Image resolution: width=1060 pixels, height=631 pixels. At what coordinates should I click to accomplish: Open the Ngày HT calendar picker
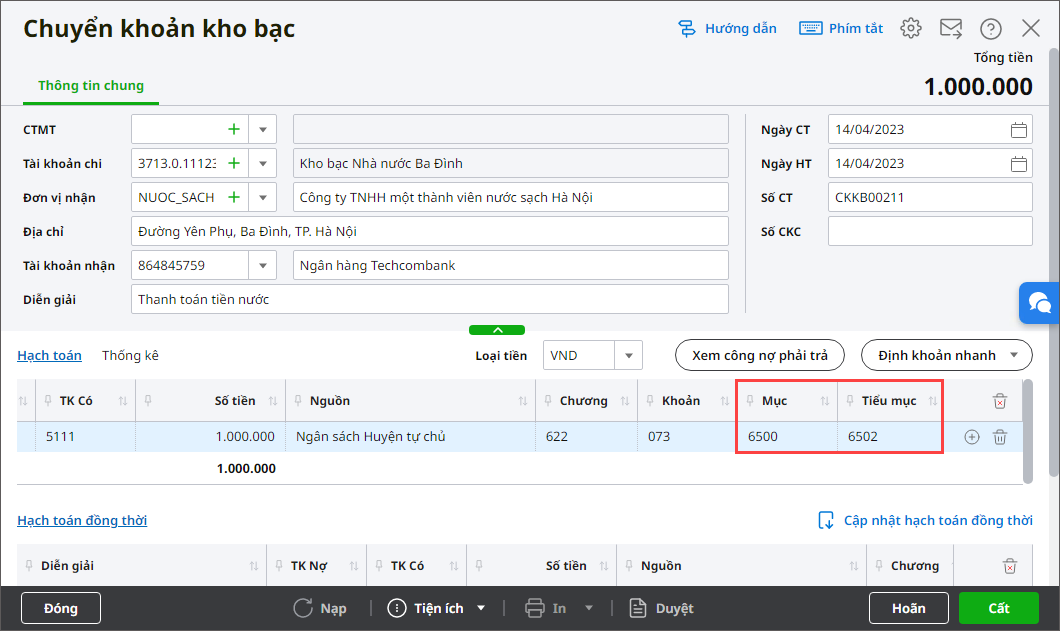click(1019, 163)
